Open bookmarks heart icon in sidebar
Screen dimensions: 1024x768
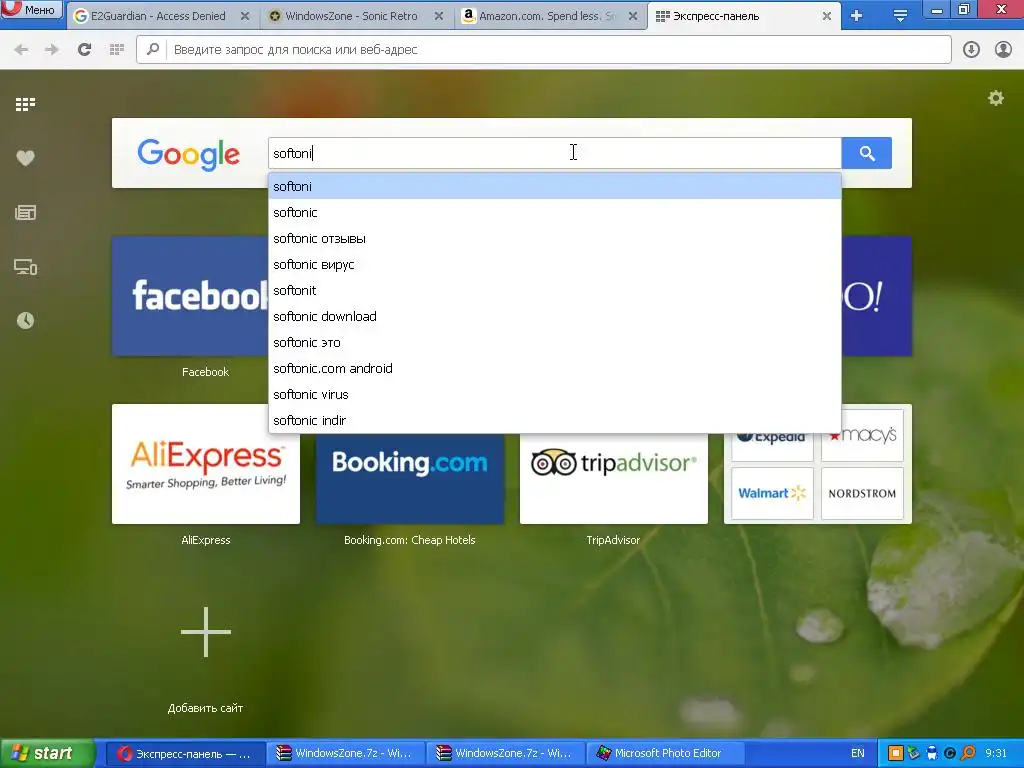point(25,158)
